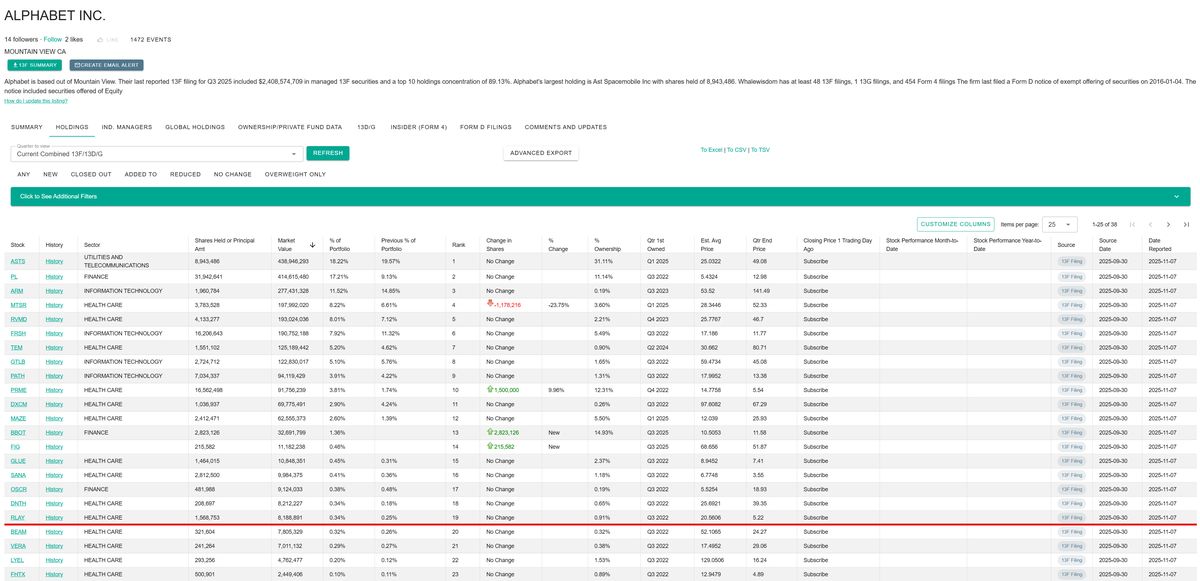This screenshot has width=1200, height=581.
Task: Jump to the last page of results
Action: coord(1186,225)
